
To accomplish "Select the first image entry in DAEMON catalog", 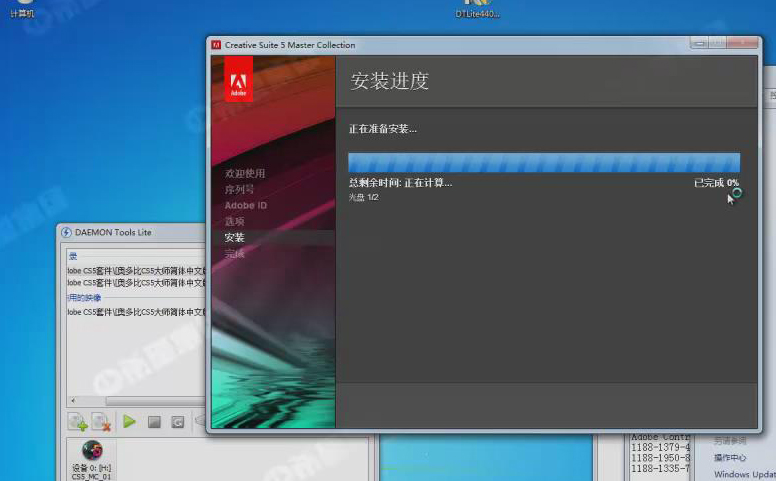I will tap(136, 270).
